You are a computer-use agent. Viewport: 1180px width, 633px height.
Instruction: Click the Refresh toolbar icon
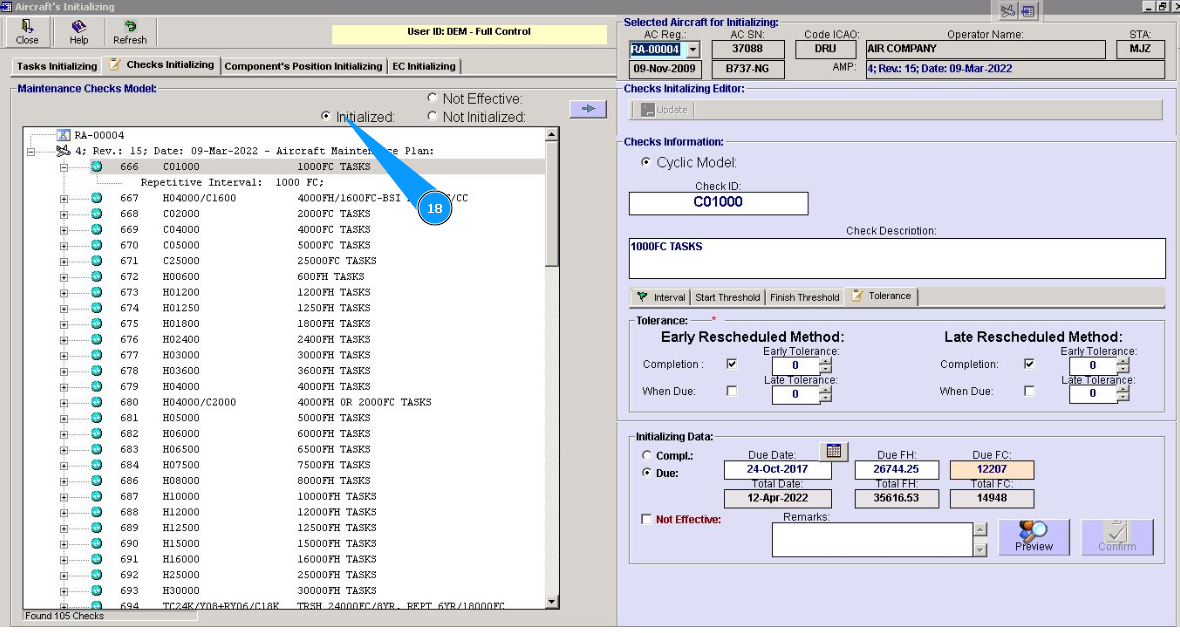(130, 32)
